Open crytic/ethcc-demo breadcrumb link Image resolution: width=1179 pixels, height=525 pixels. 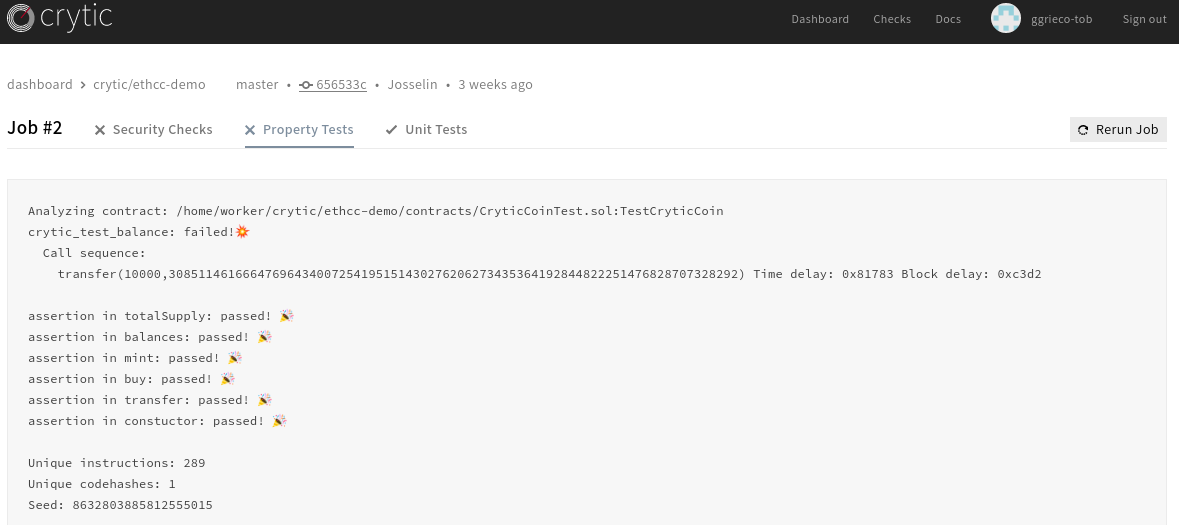tap(149, 85)
